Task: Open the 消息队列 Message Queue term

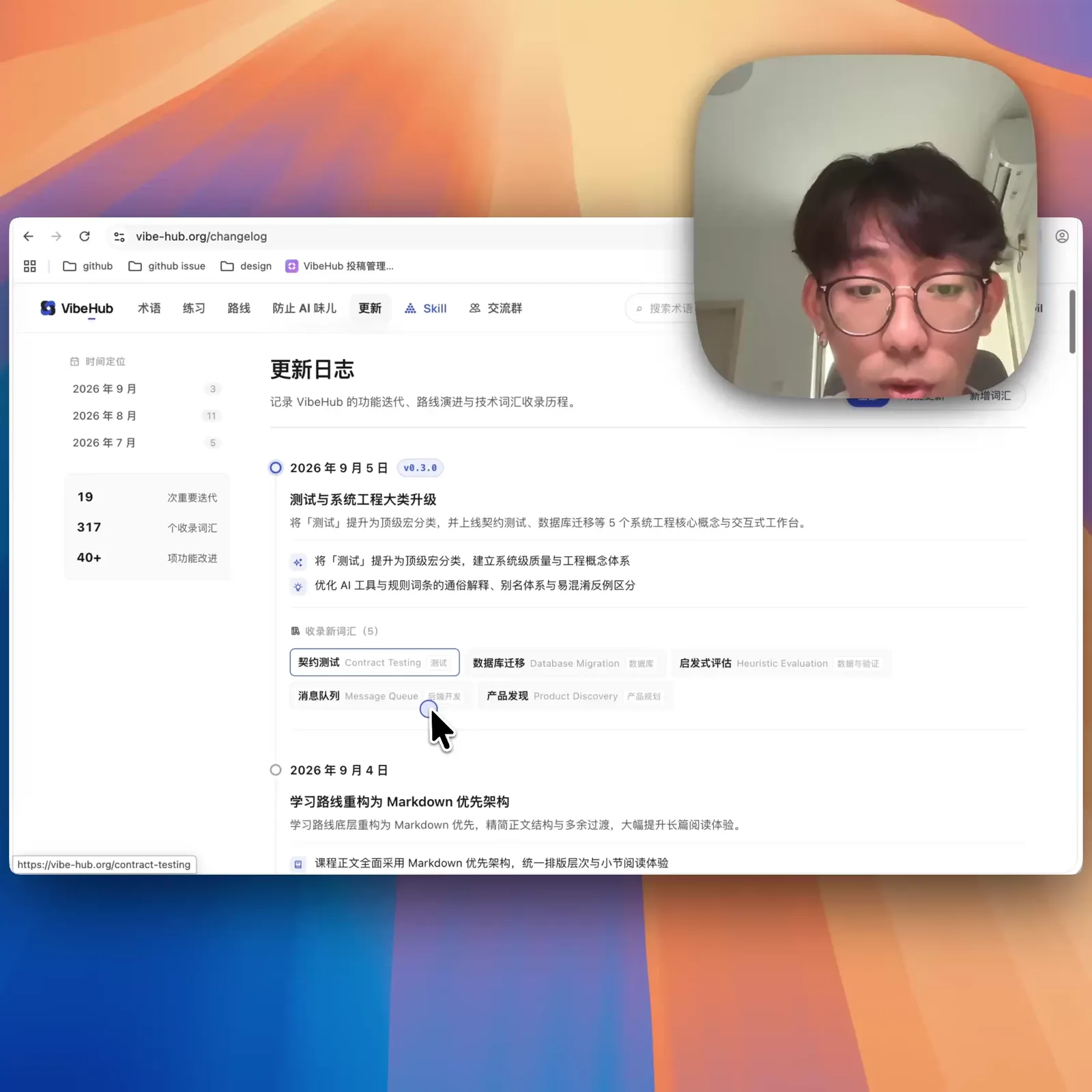Action: (x=381, y=696)
